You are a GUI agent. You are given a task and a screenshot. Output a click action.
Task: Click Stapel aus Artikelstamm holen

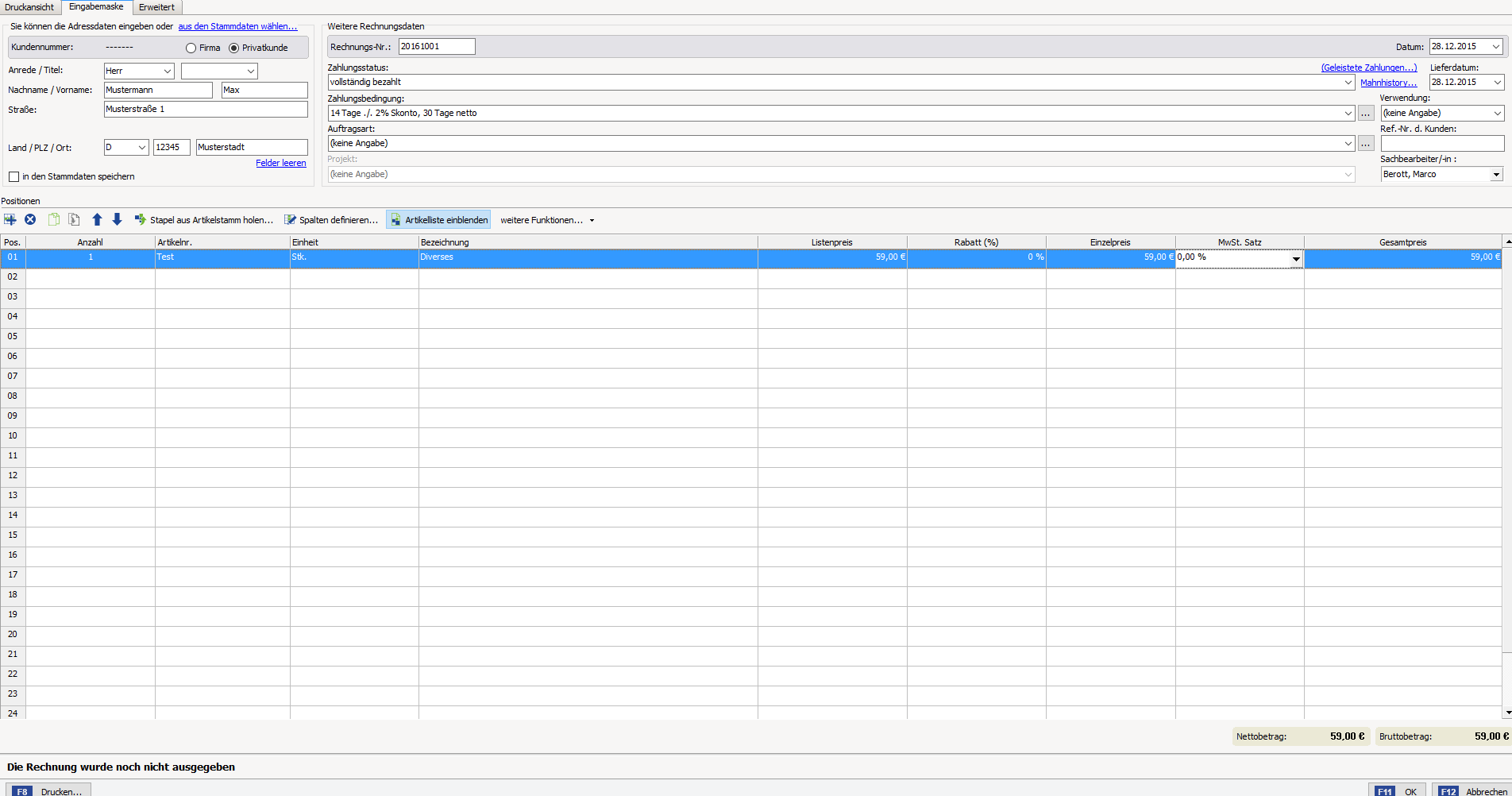(204, 220)
